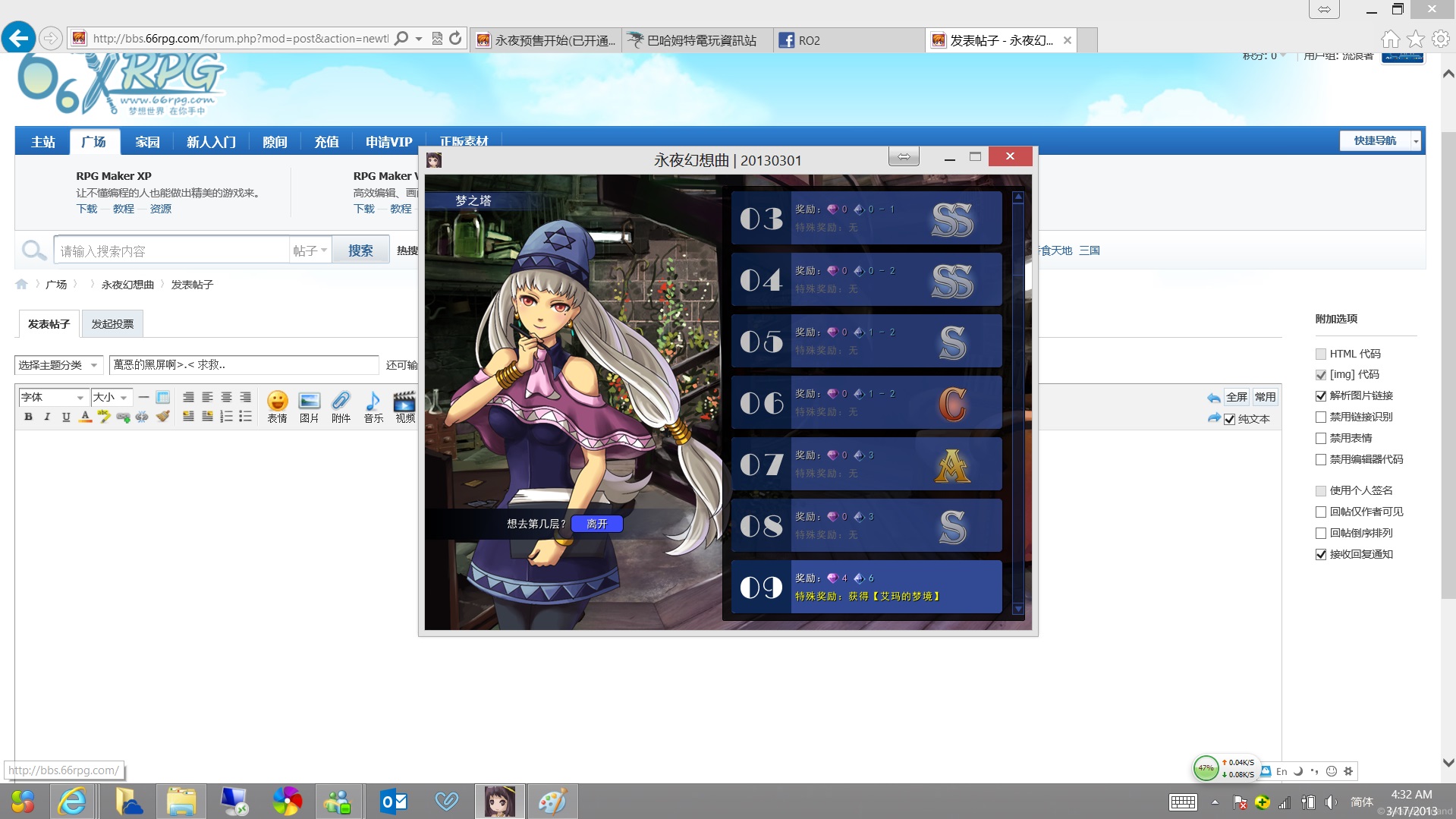
Task: Open browser favorites star icon
Action: point(1416,39)
